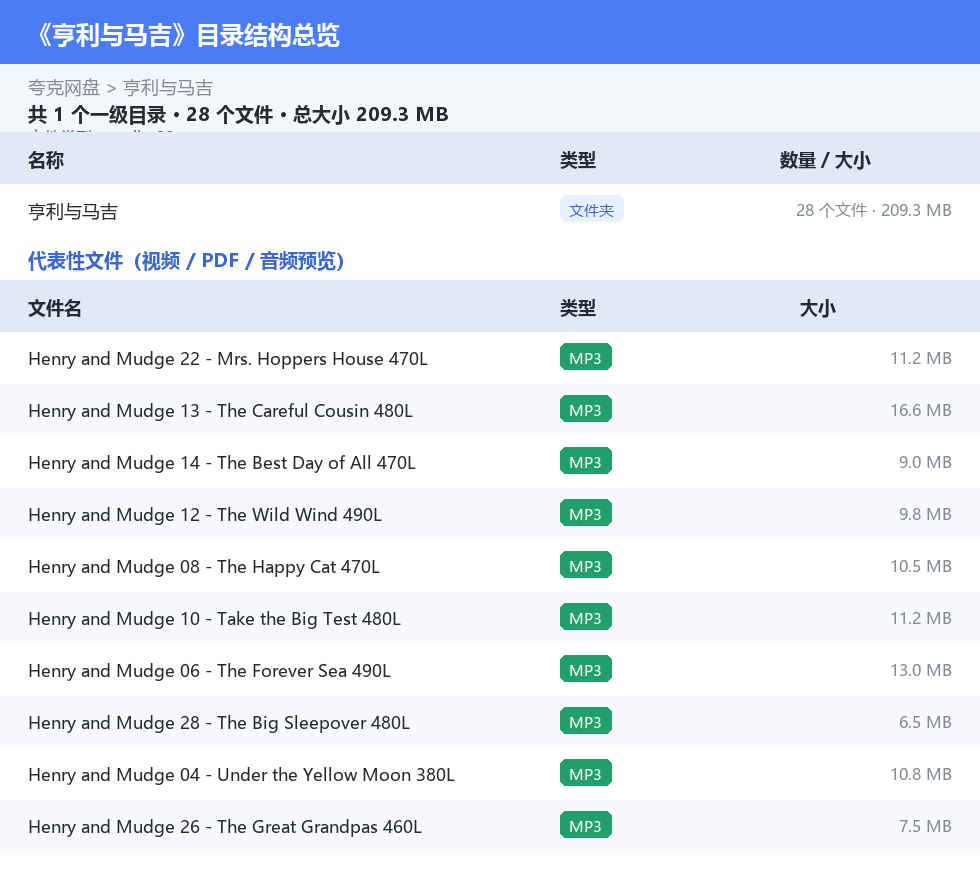
Task: Click the 数量 / 大小 column header
Action: [825, 160]
